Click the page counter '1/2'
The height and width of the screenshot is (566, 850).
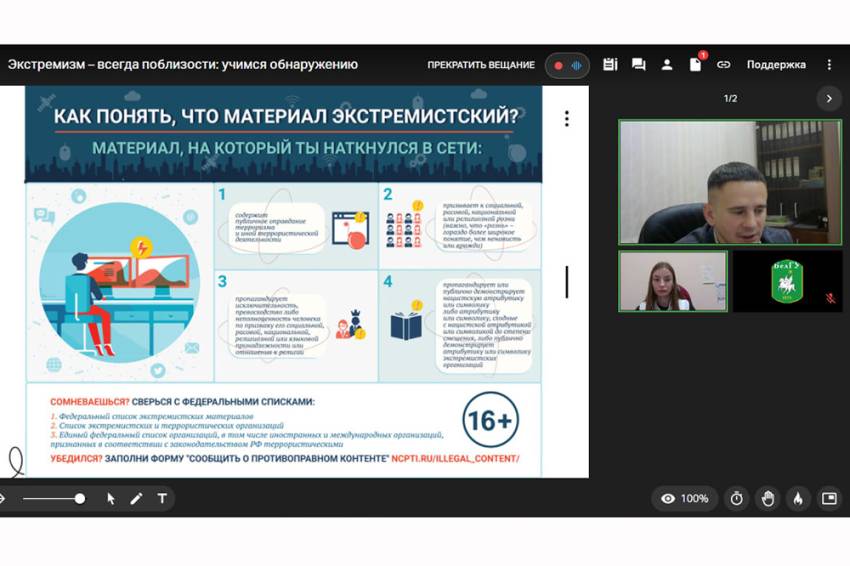pos(730,99)
